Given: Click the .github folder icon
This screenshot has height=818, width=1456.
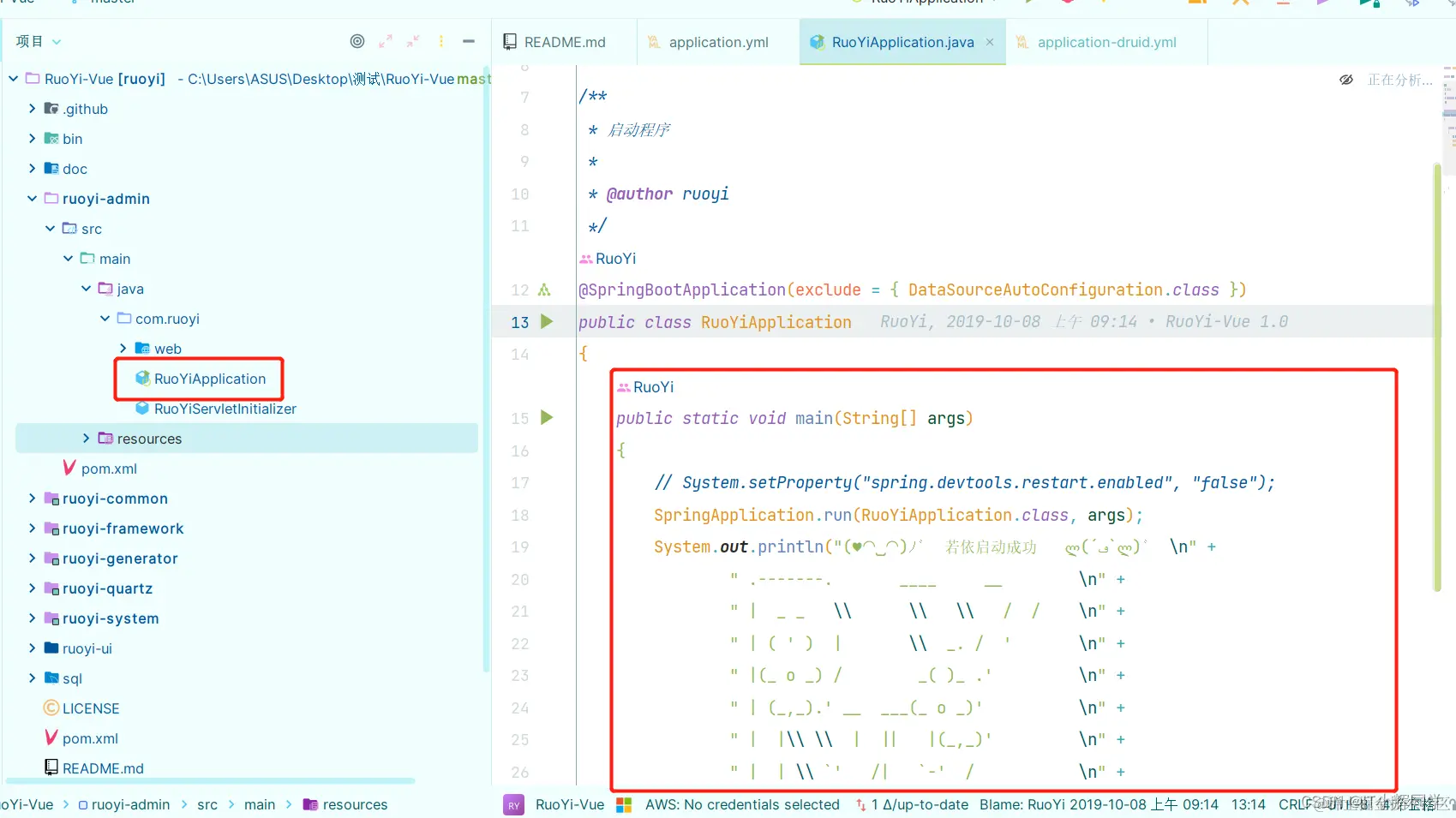Looking at the screenshot, I should click(x=51, y=109).
